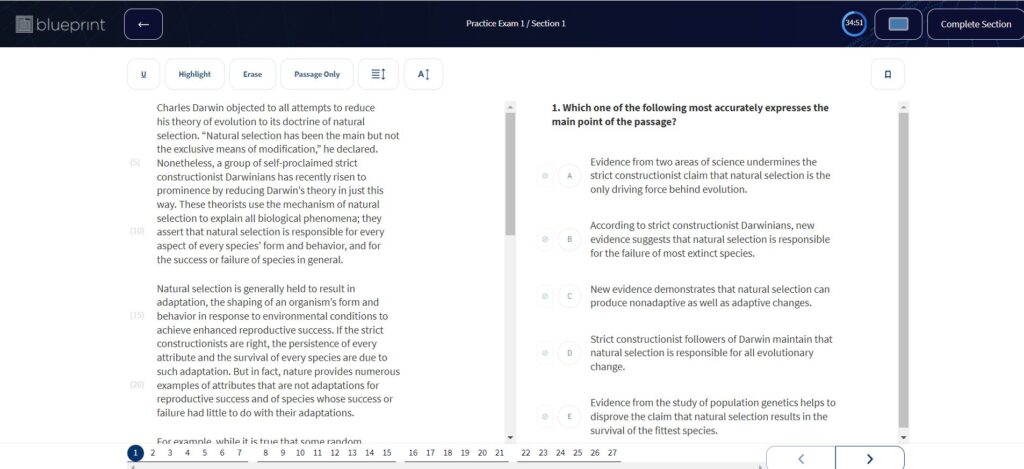The image size is (1024, 469).
Task: Cross out answer choice C
Action: click(x=545, y=296)
